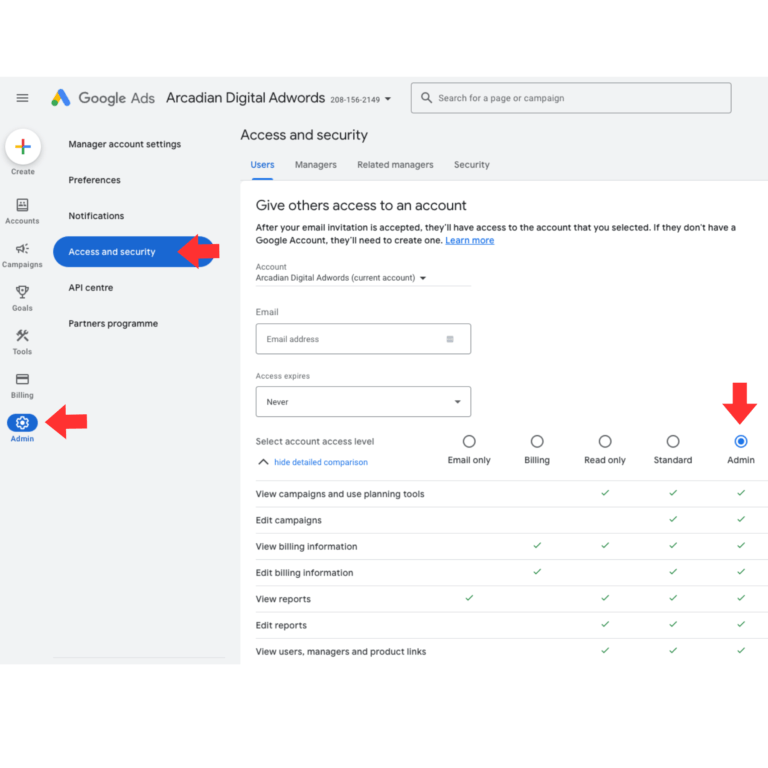Expand the account switcher arrow in header
768x768 pixels.
[388, 99]
